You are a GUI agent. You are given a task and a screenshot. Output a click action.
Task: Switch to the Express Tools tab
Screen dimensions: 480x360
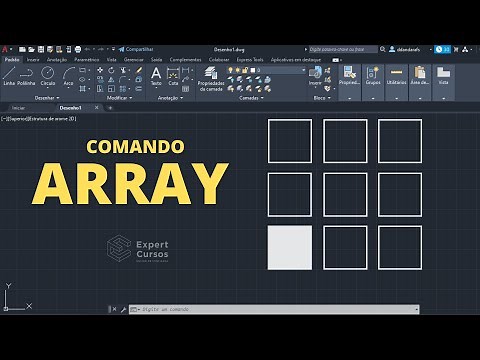tap(250, 60)
